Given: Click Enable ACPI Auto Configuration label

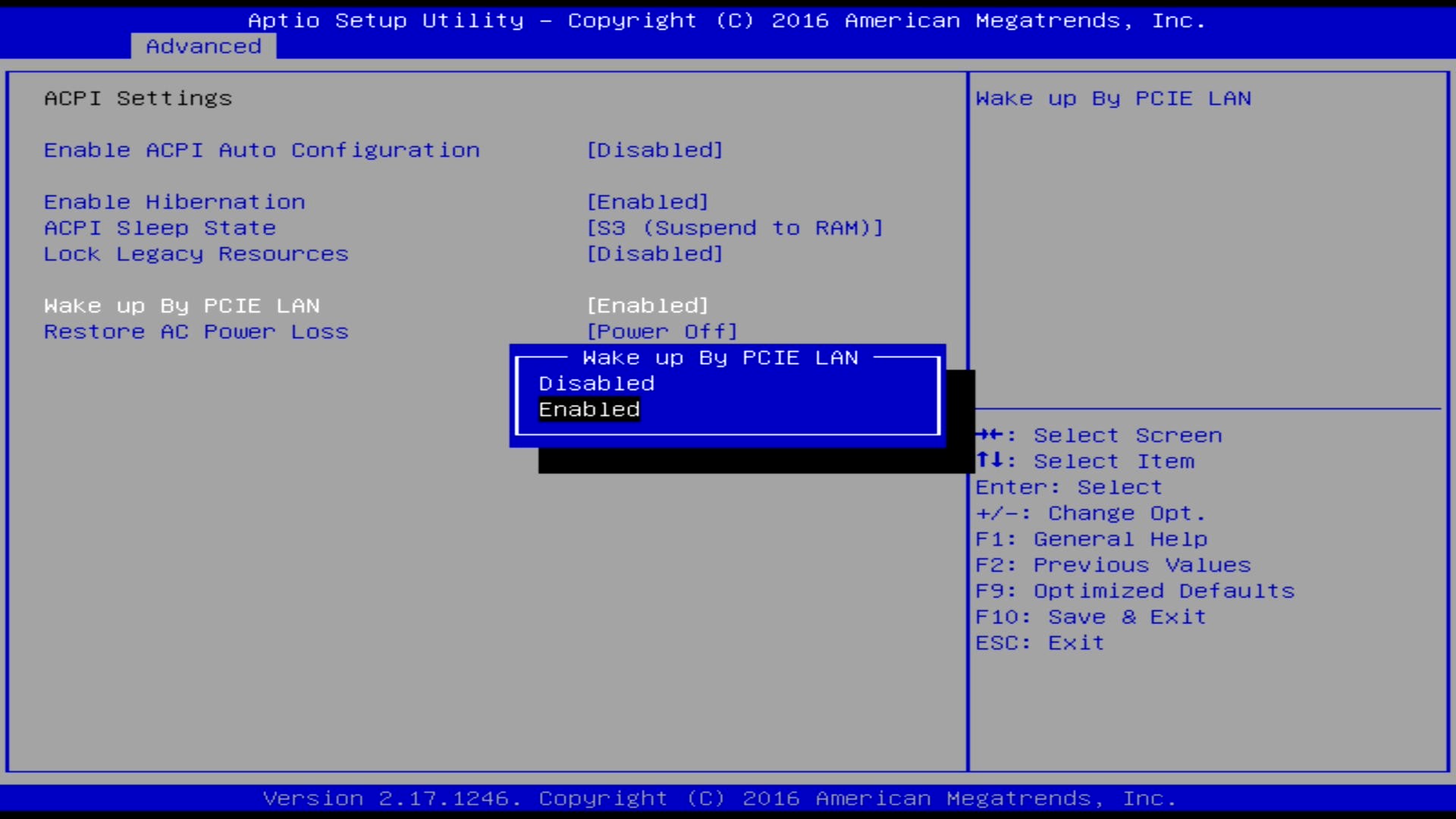Looking at the screenshot, I should pos(262,150).
